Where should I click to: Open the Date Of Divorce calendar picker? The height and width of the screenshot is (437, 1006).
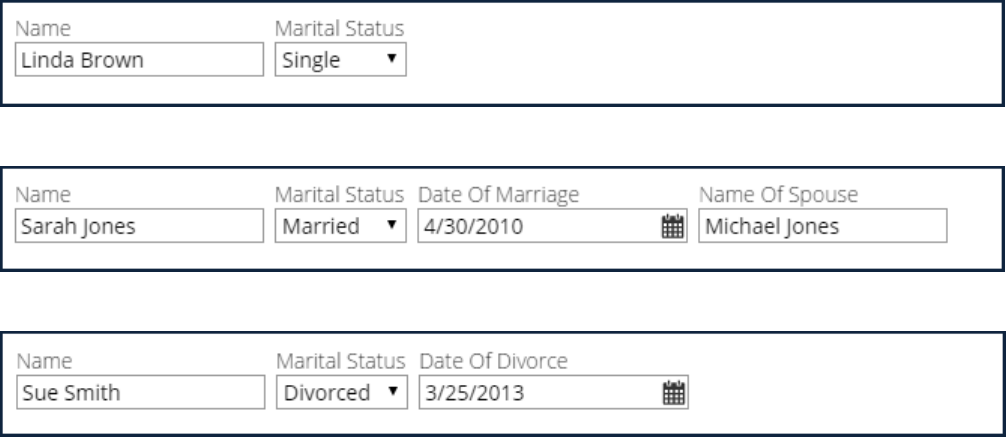click(673, 393)
